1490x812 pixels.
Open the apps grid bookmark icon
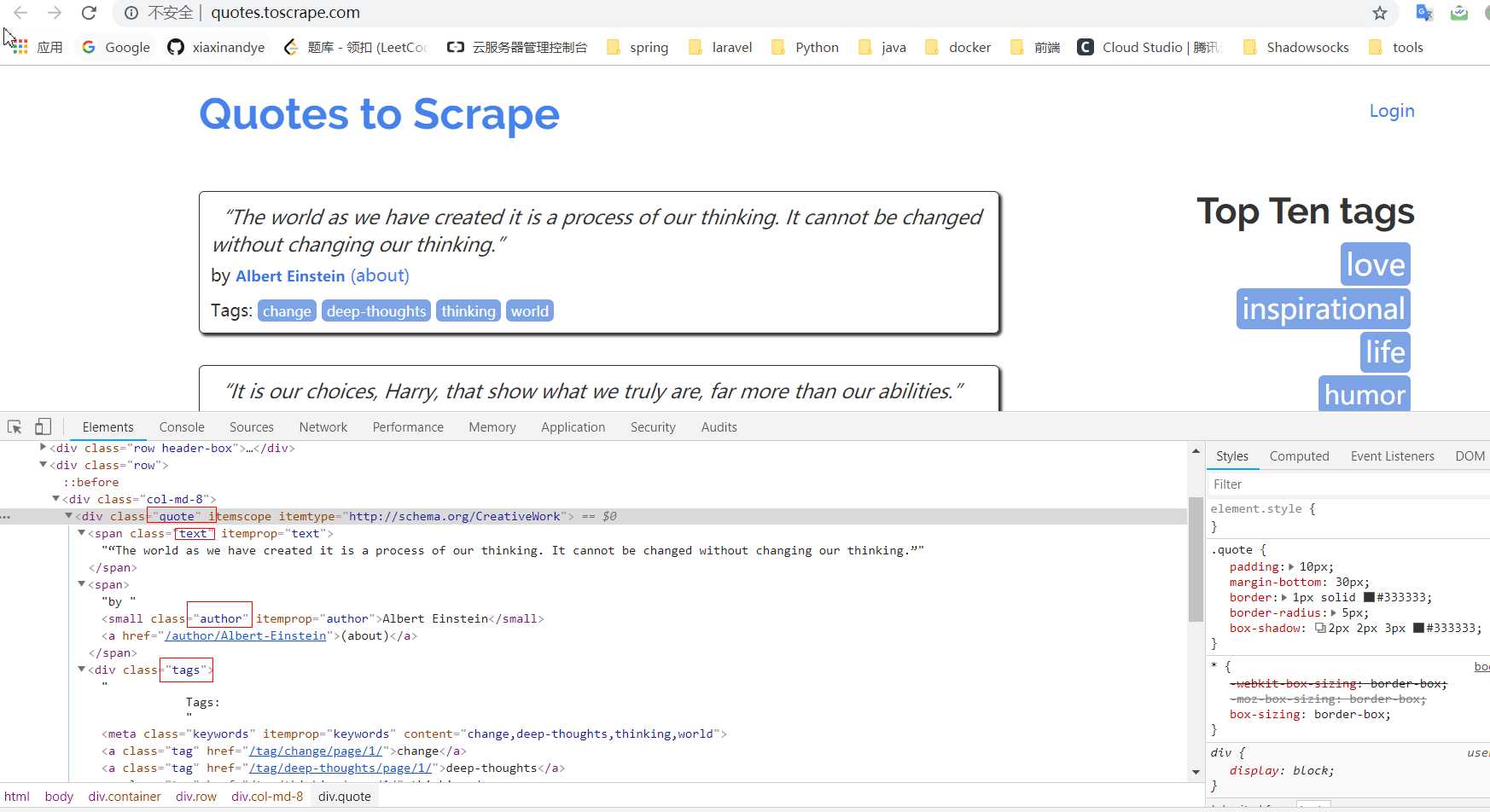click(20, 47)
